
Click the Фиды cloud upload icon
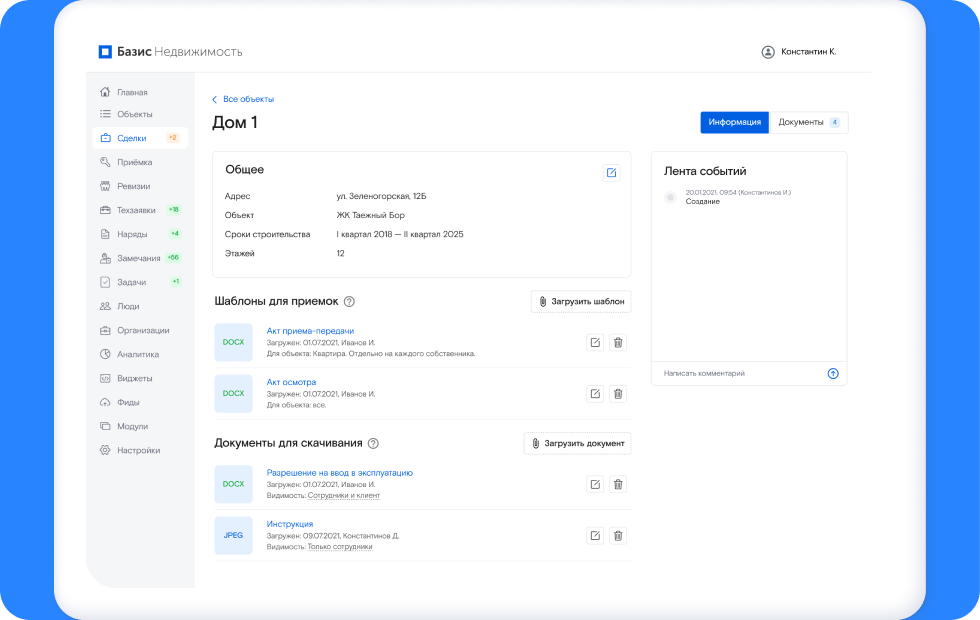105,402
